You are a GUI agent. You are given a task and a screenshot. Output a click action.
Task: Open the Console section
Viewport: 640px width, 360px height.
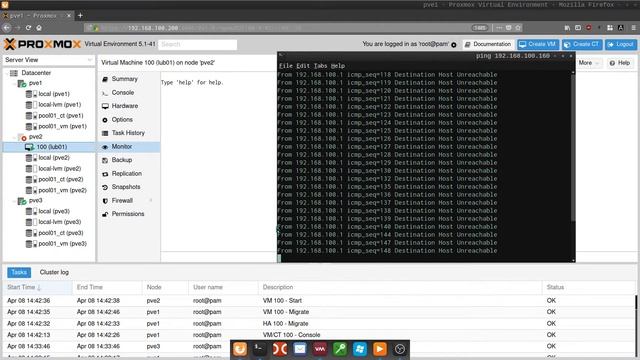pos(122,93)
